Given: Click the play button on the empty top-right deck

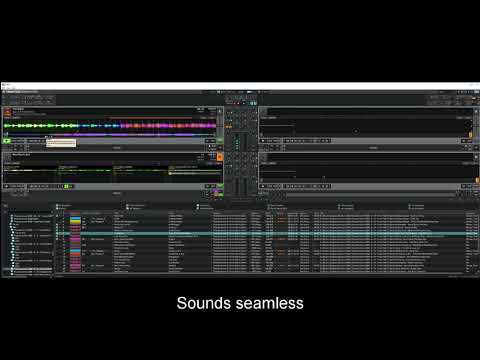Looking at the screenshot, I should click(263, 141).
